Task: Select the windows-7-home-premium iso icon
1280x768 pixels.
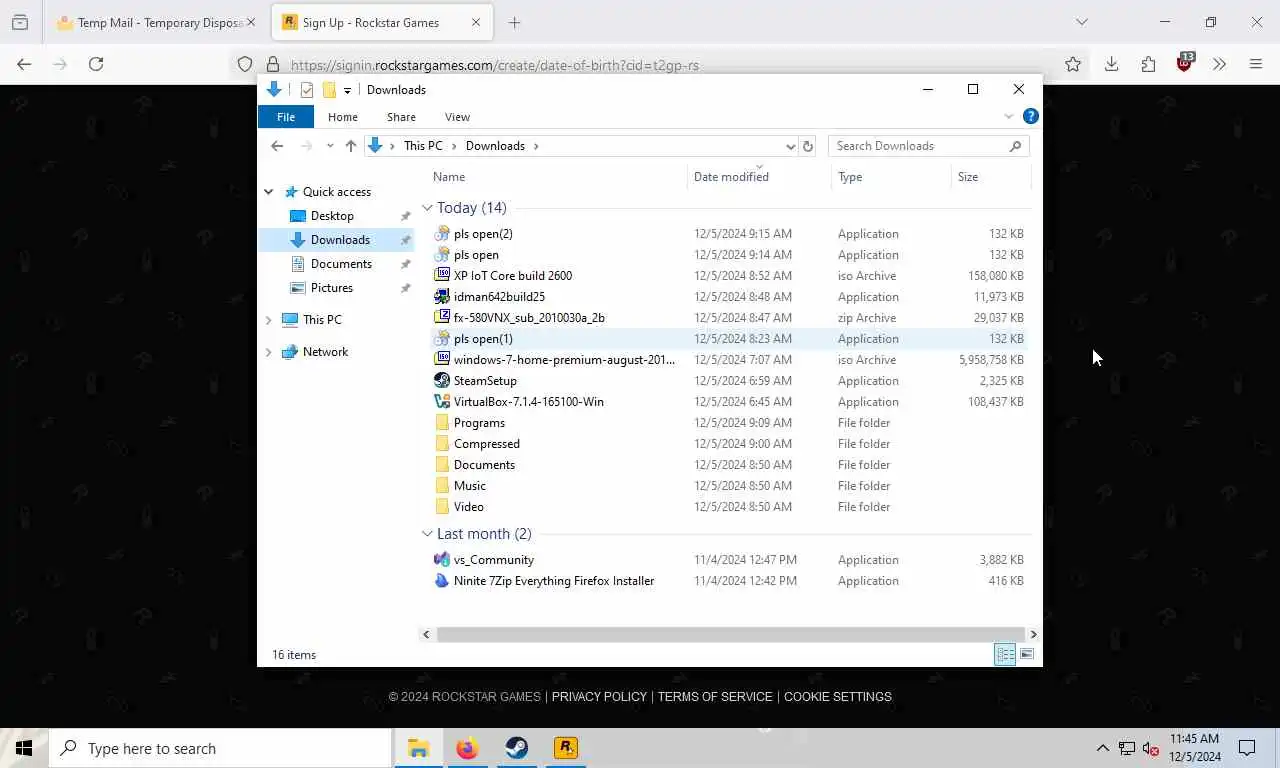Action: (442, 360)
